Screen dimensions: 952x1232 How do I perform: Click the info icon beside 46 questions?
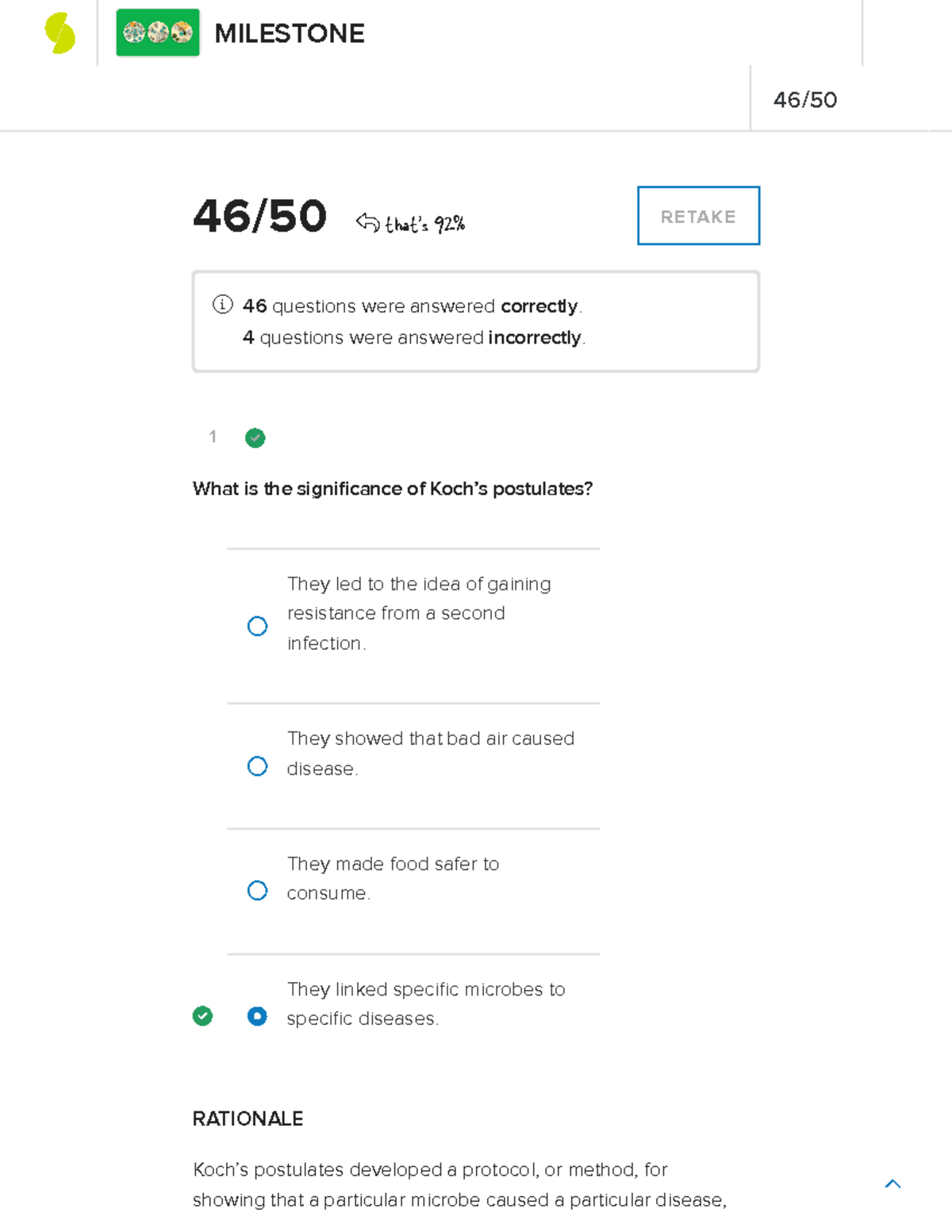point(223,305)
